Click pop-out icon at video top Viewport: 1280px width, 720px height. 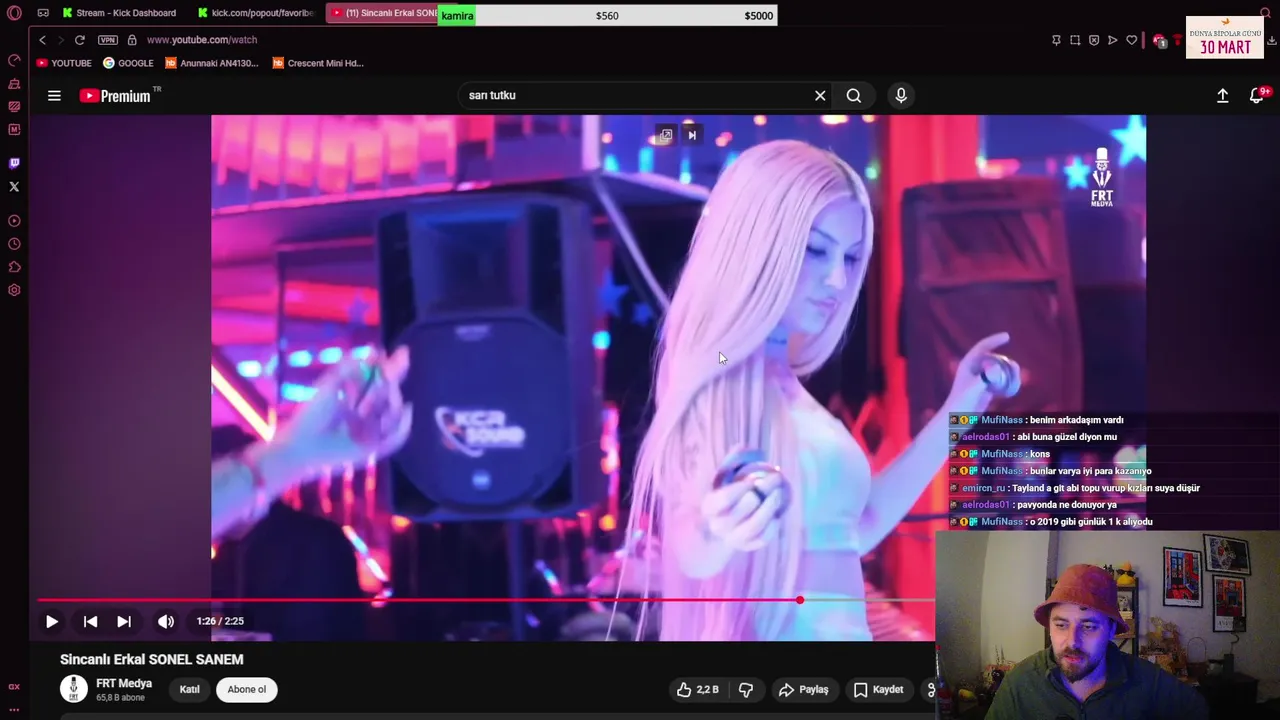click(665, 135)
